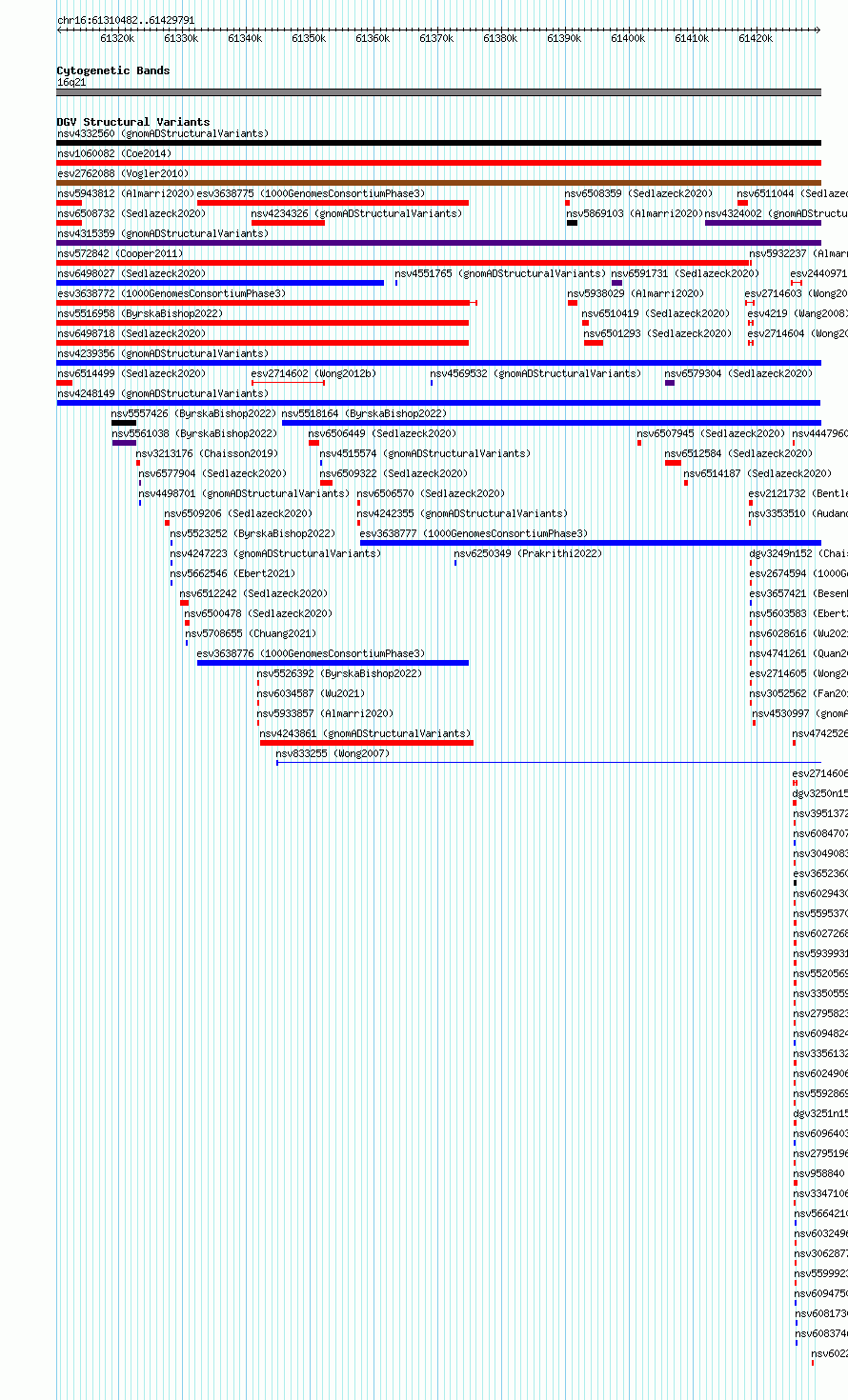Click the nsv6501293 red variant bar
Viewport: 848px width, 1400px height.
pyautogui.click(x=594, y=343)
